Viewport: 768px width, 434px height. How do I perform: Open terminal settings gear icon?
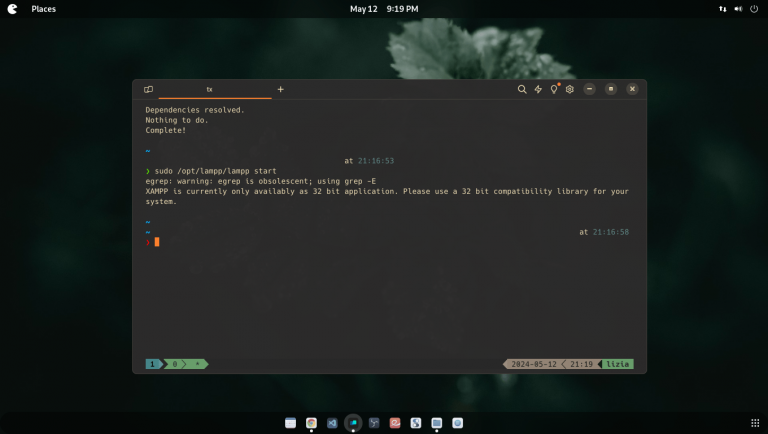570,89
